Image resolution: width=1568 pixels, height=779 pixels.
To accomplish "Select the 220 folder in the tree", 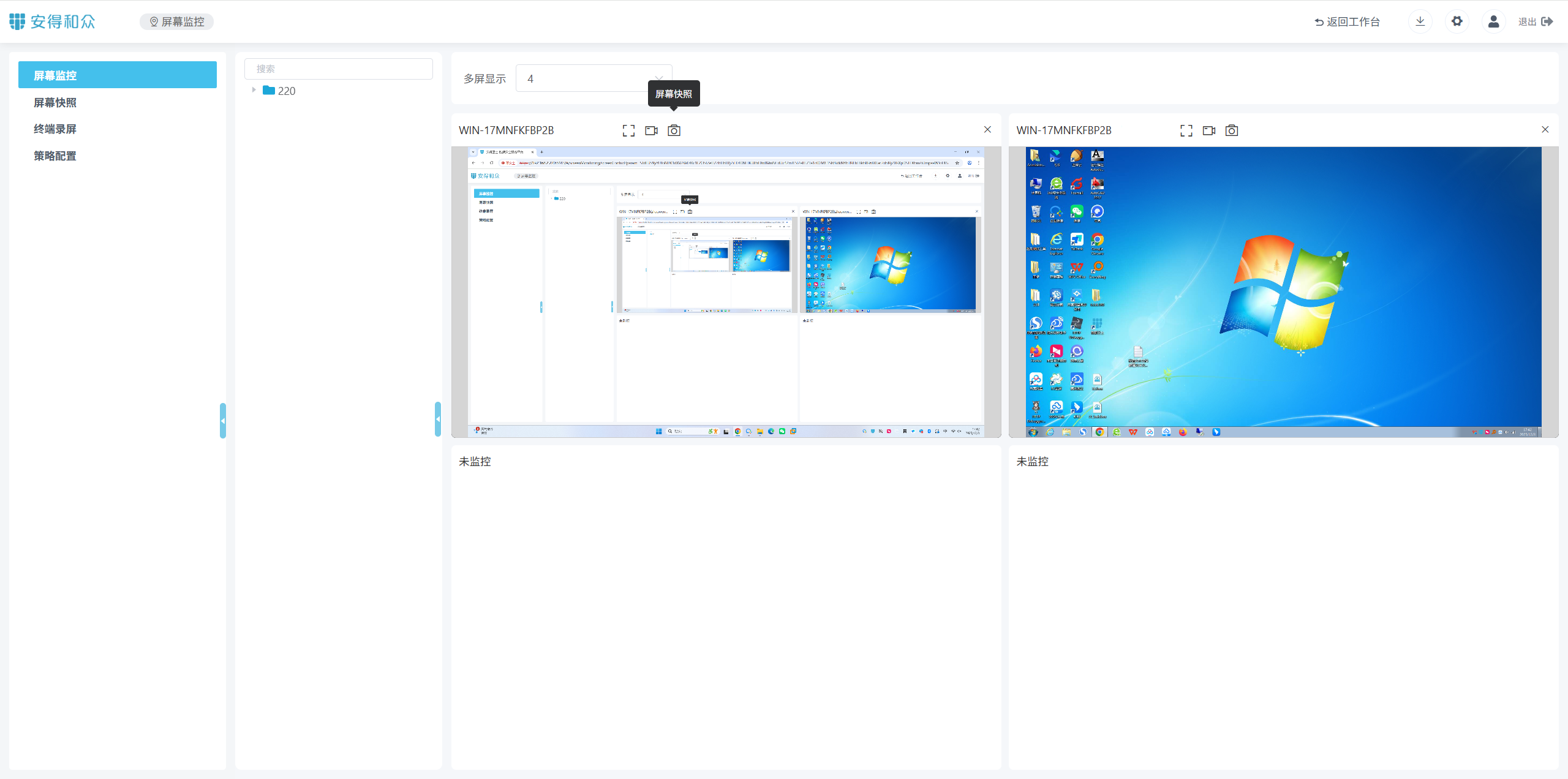I will coord(286,91).
